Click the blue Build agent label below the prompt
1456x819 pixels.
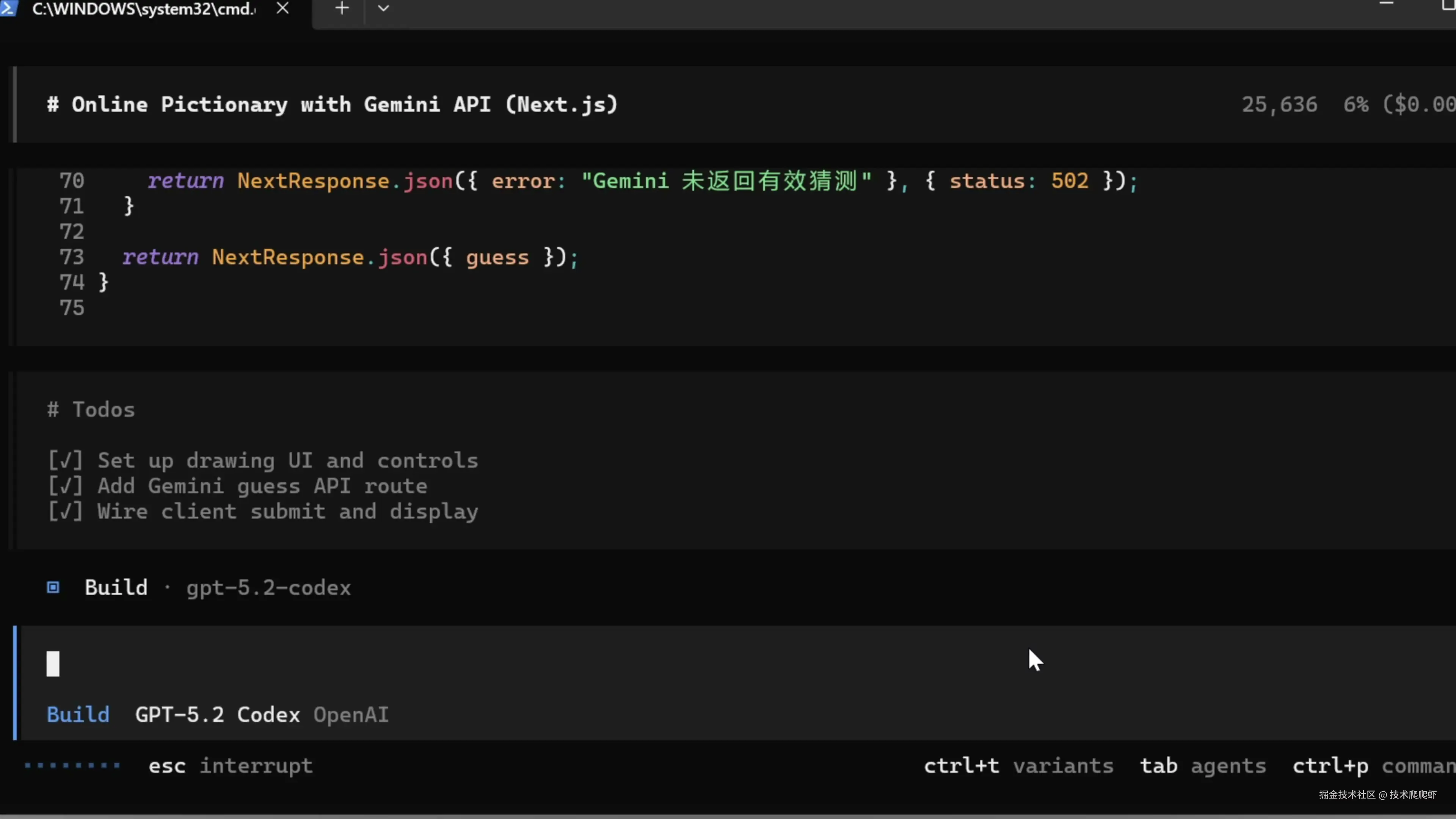pyautogui.click(x=78, y=714)
